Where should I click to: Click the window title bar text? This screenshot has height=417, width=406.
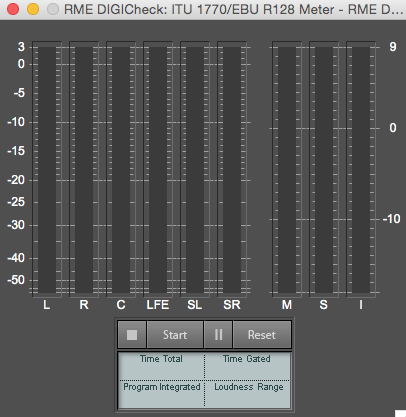click(233, 9)
